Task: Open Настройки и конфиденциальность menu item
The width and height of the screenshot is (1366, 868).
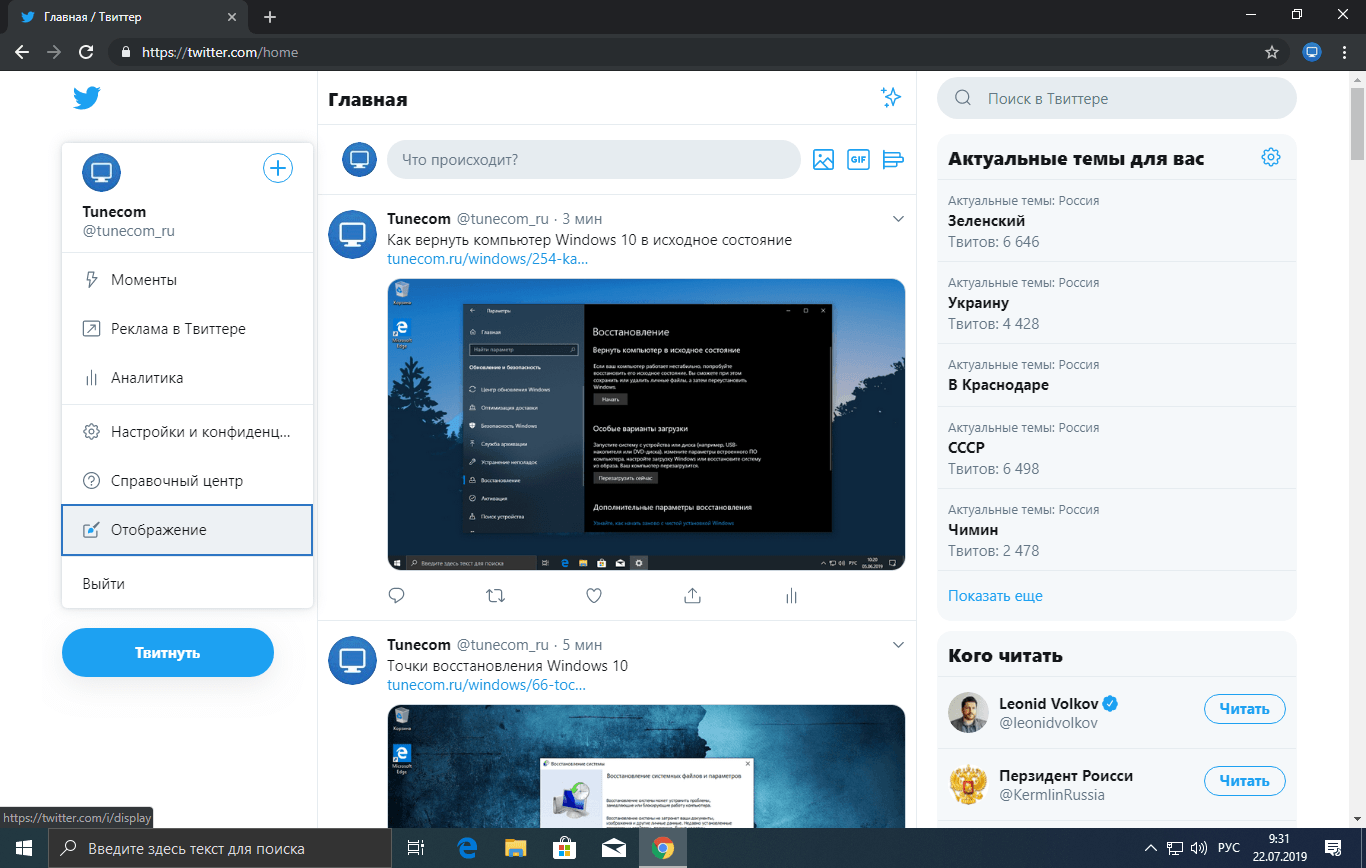Action: 187,432
